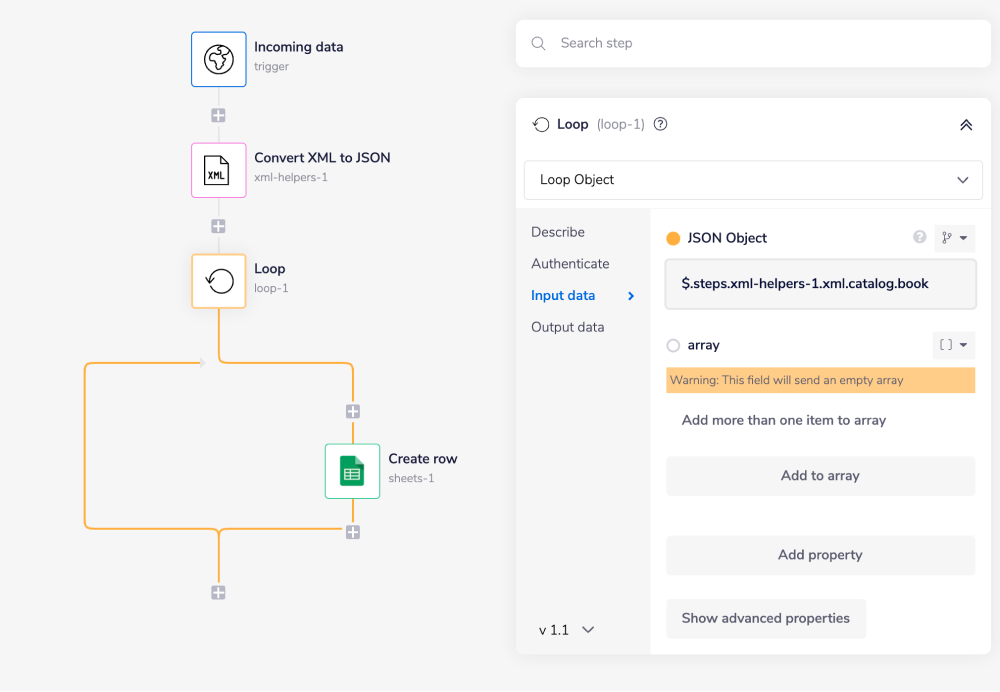Click the Google Sheets Create row icon
This screenshot has width=1000, height=692.
pos(352,471)
